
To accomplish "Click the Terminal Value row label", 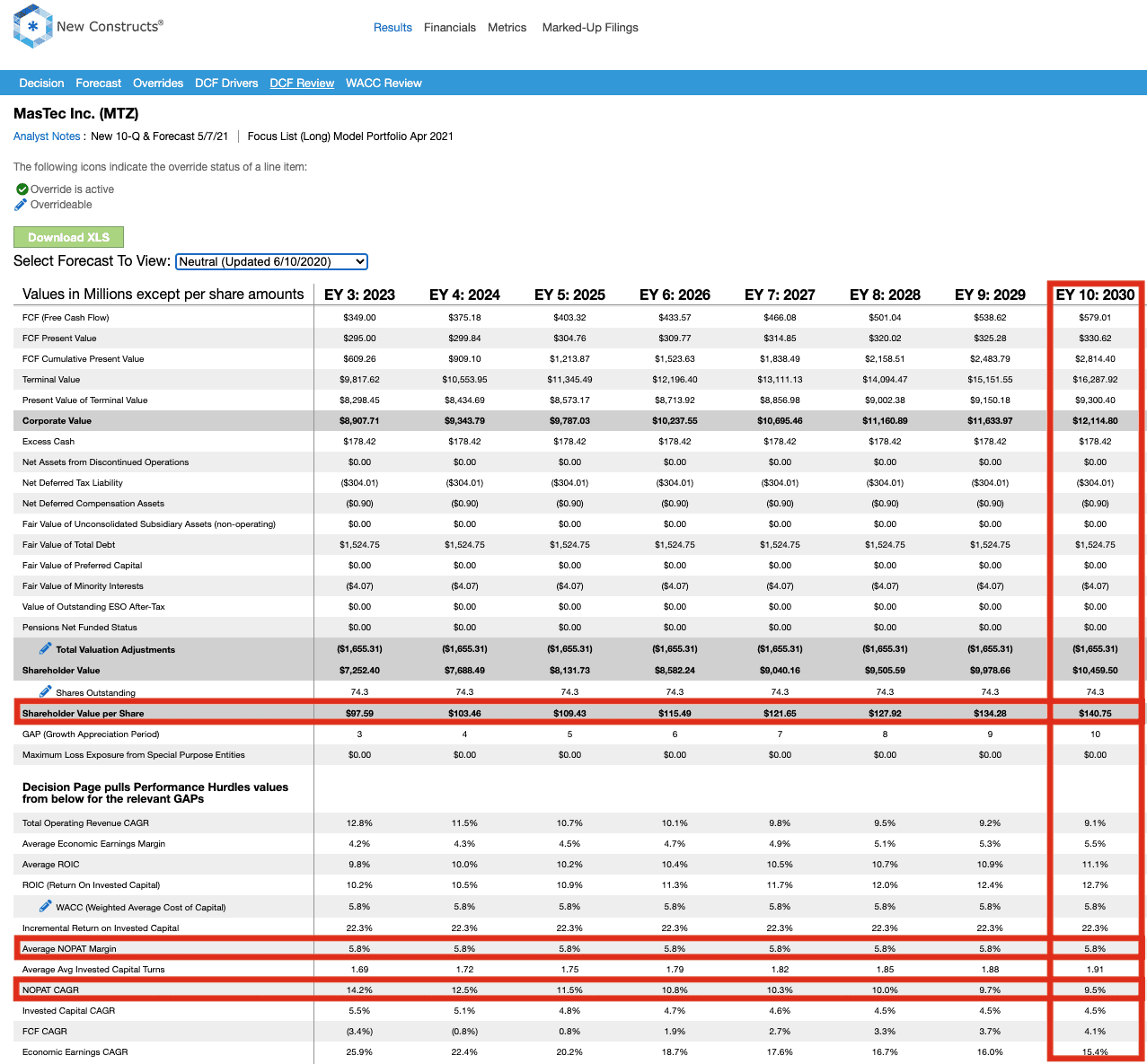I will click(51, 380).
